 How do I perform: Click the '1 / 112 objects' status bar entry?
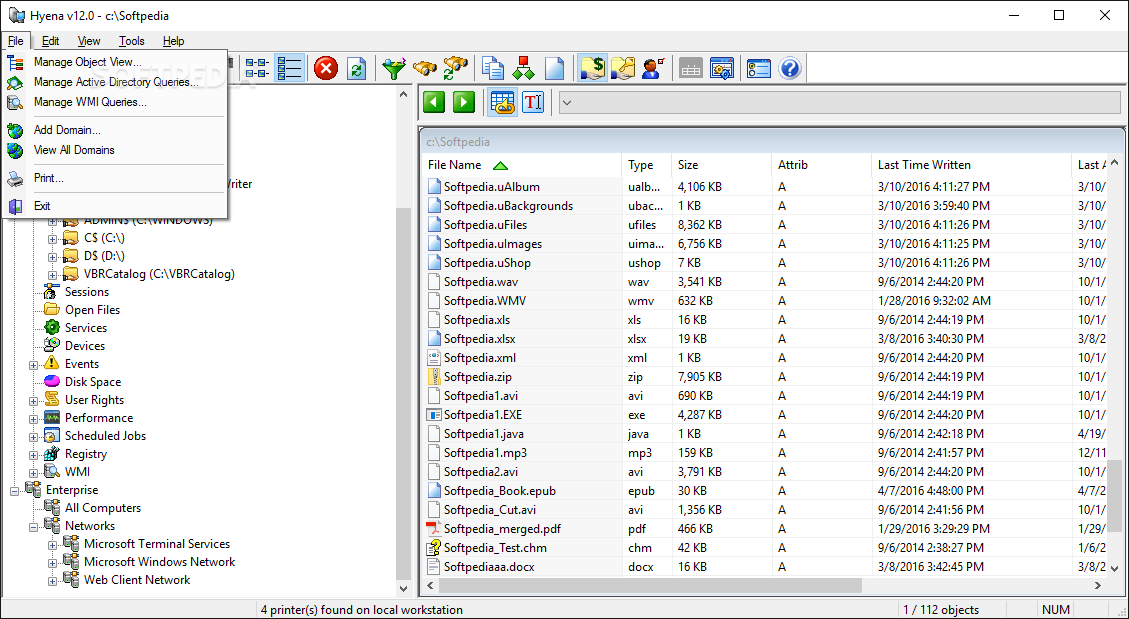941,610
